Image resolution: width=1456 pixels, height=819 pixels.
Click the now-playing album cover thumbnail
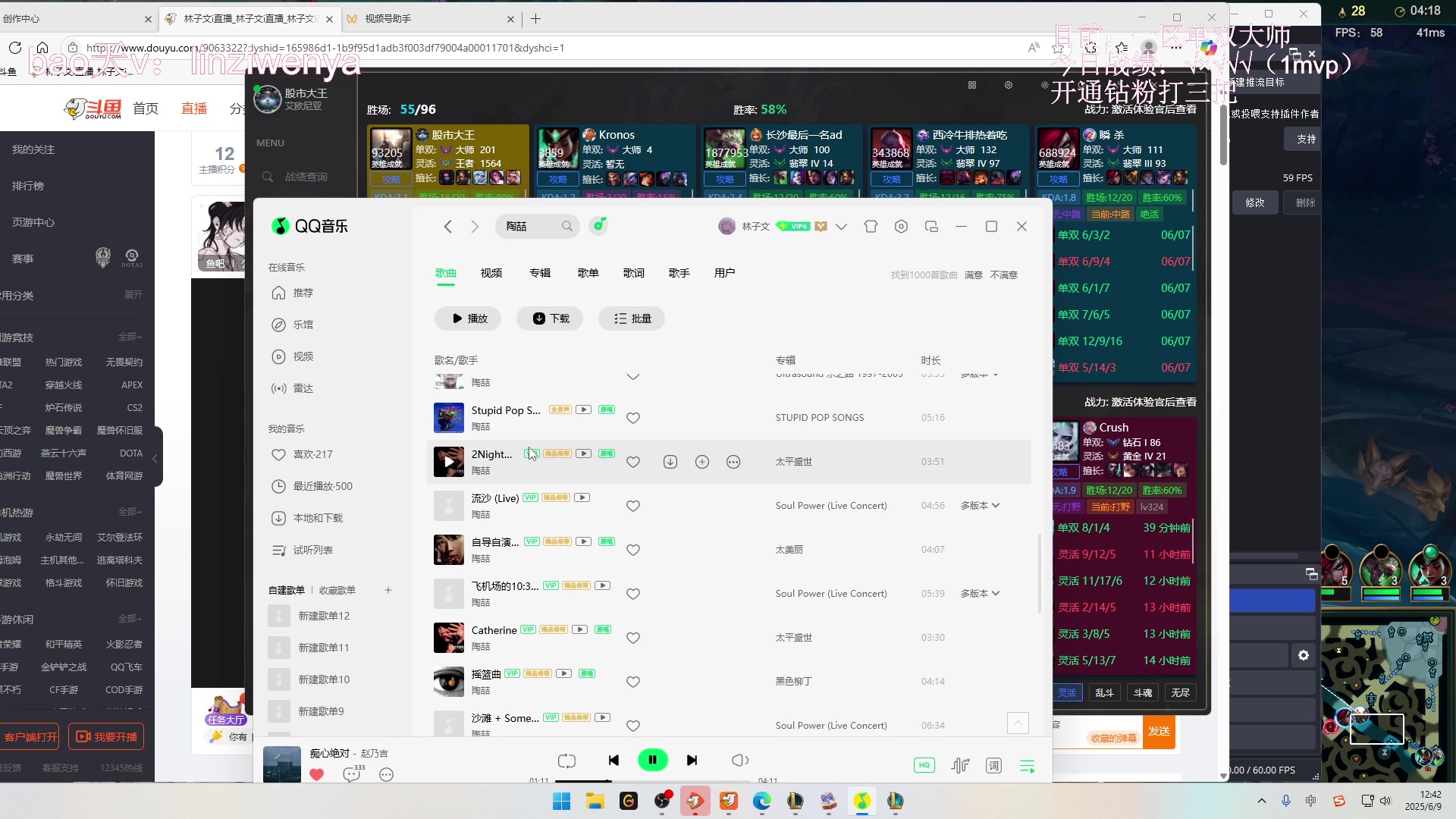tap(282, 764)
